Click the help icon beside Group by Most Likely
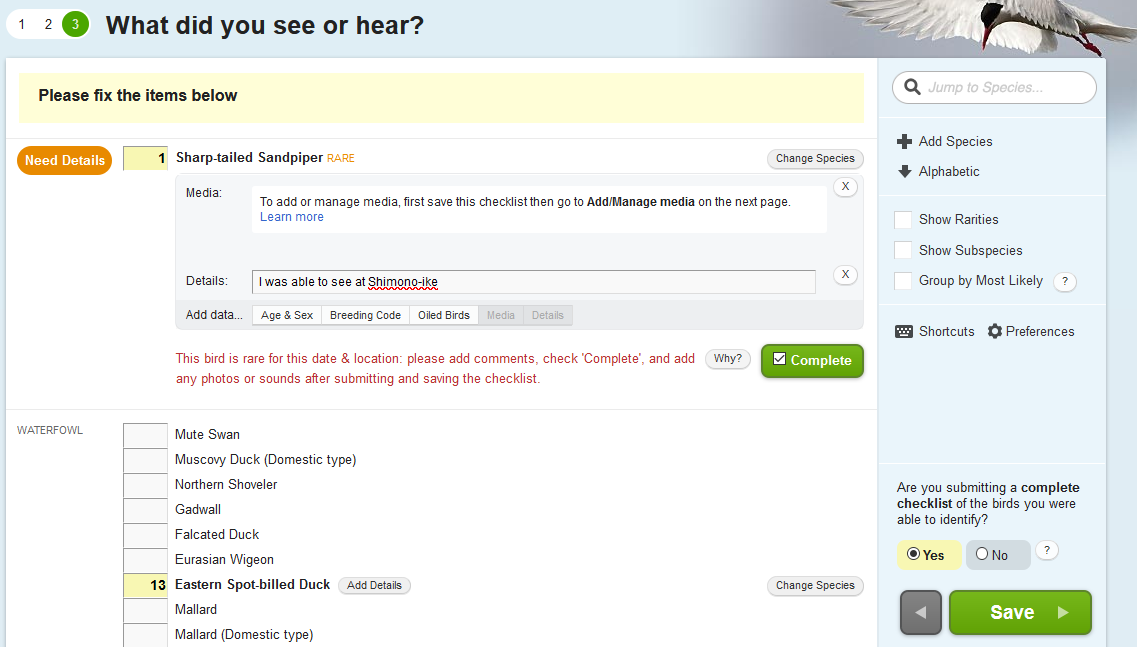This screenshot has width=1137, height=647. 1064,281
